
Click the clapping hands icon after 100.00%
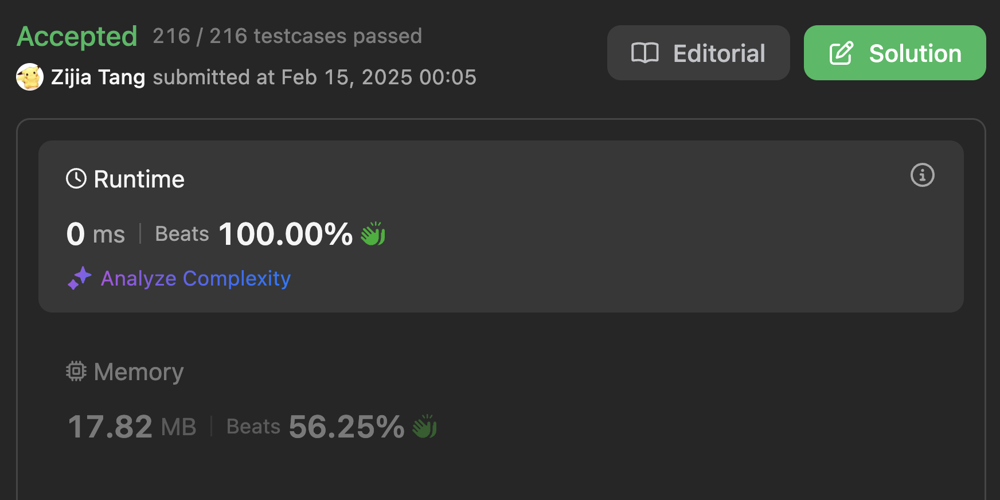pos(373,235)
